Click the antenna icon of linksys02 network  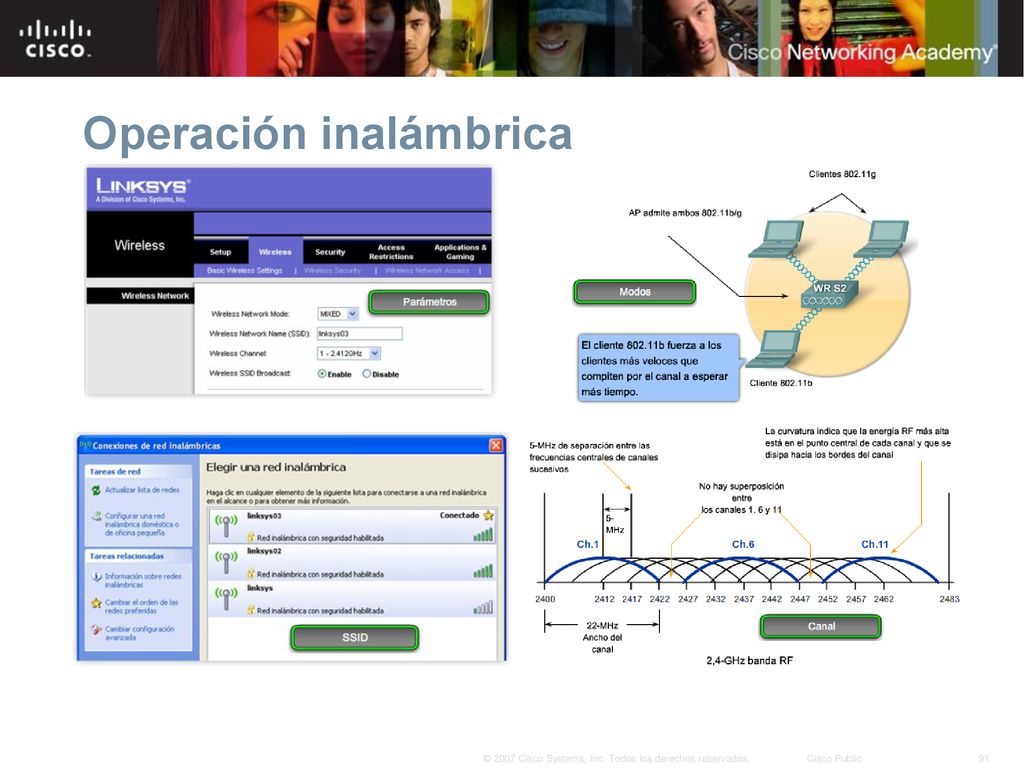226,562
